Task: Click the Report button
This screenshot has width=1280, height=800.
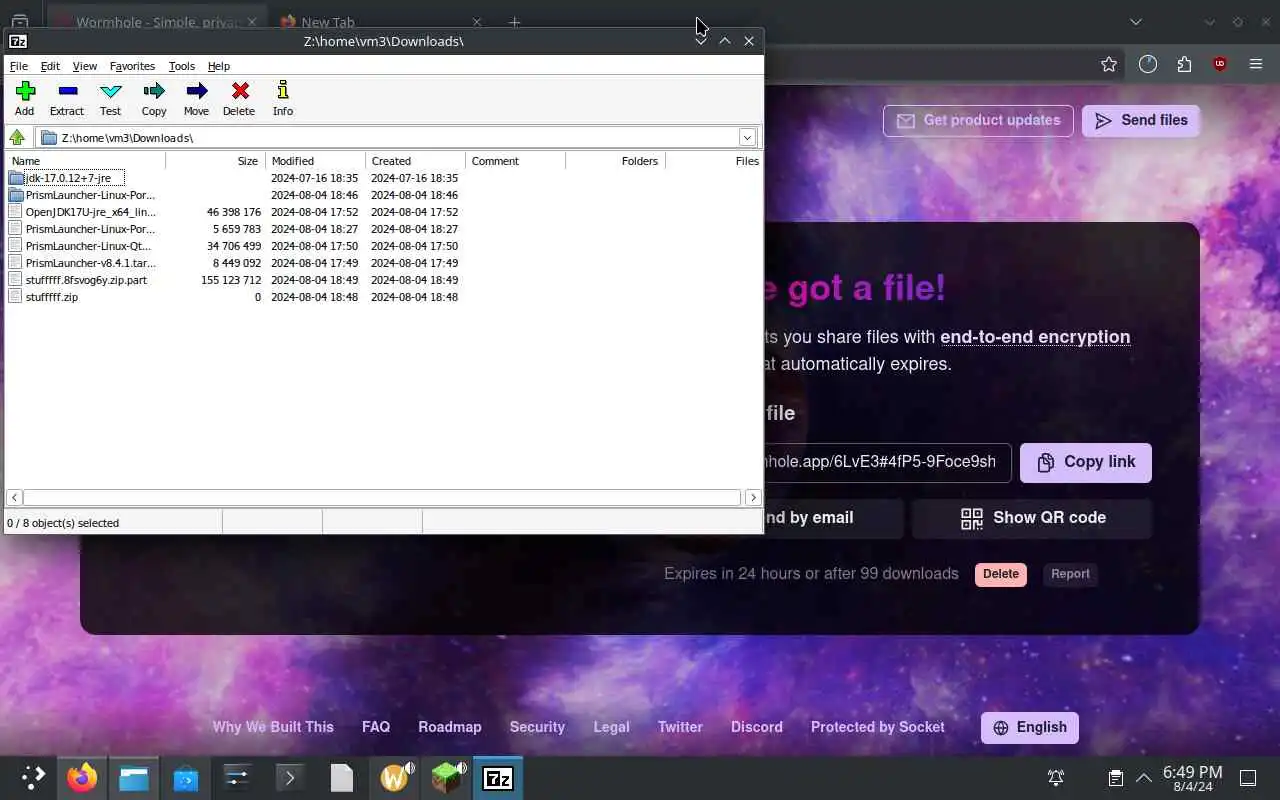Action: coord(1070,574)
